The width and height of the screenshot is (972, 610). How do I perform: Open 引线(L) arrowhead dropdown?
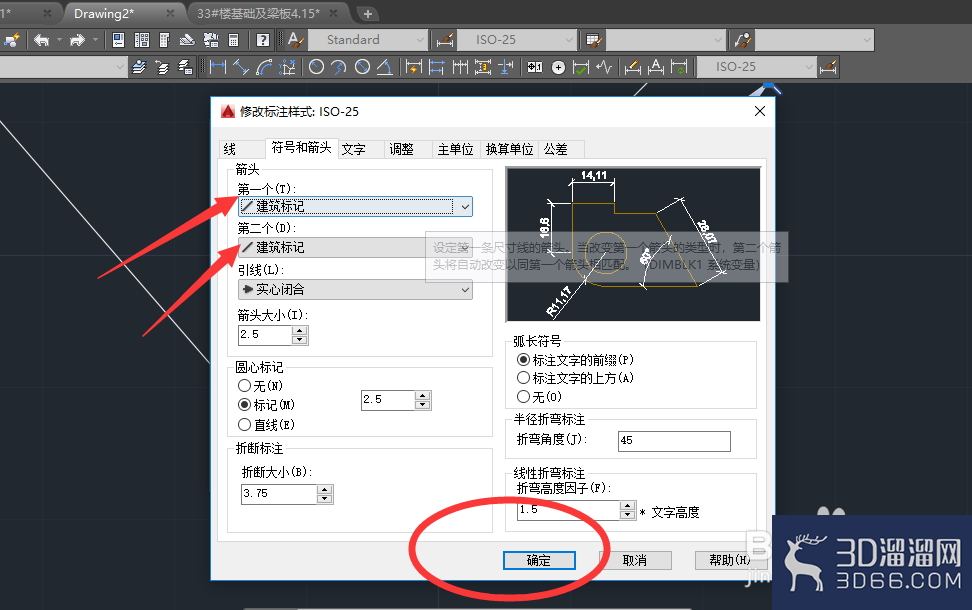355,290
